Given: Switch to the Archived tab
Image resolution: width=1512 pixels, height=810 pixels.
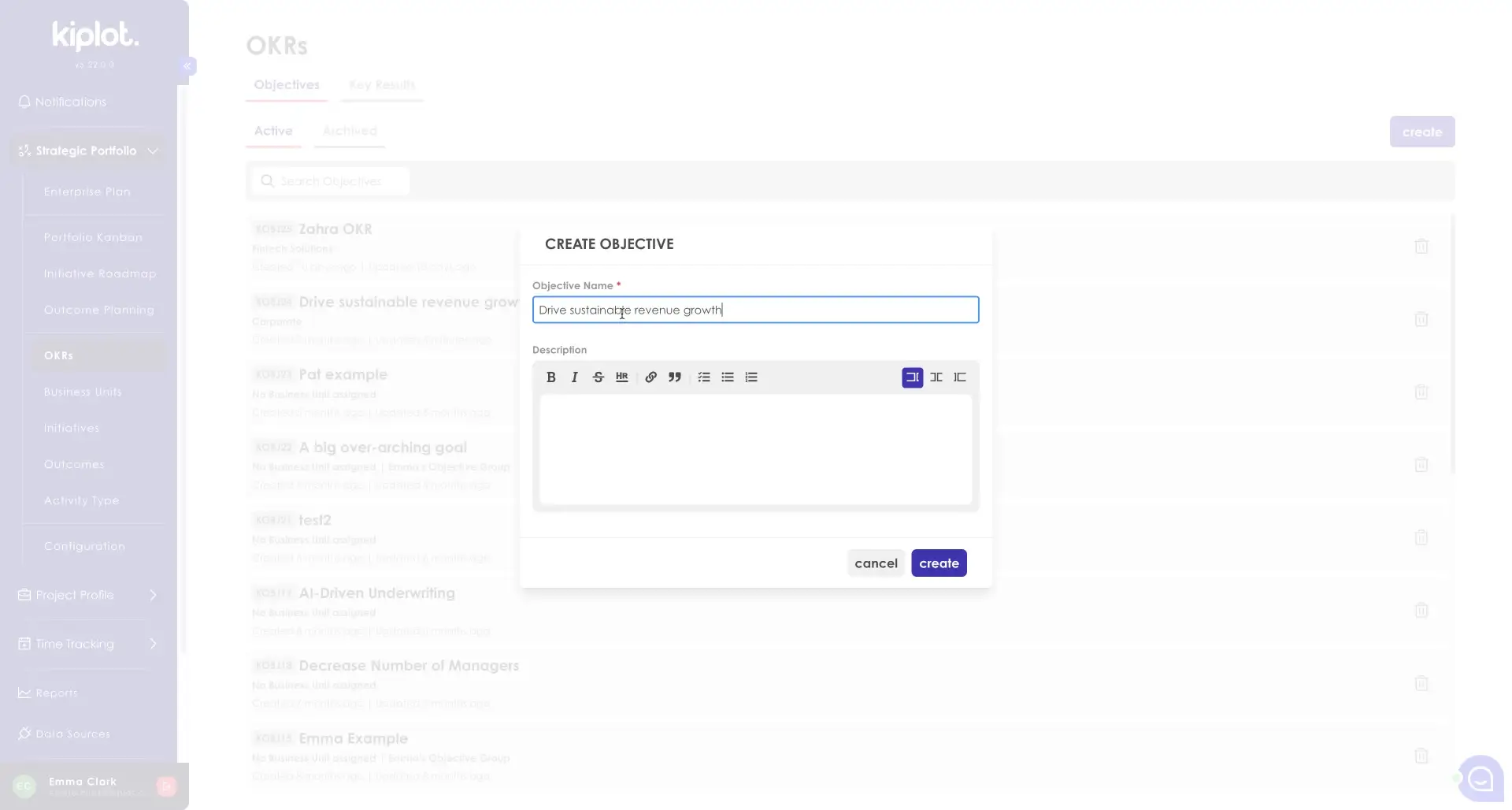Looking at the screenshot, I should [349, 131].
